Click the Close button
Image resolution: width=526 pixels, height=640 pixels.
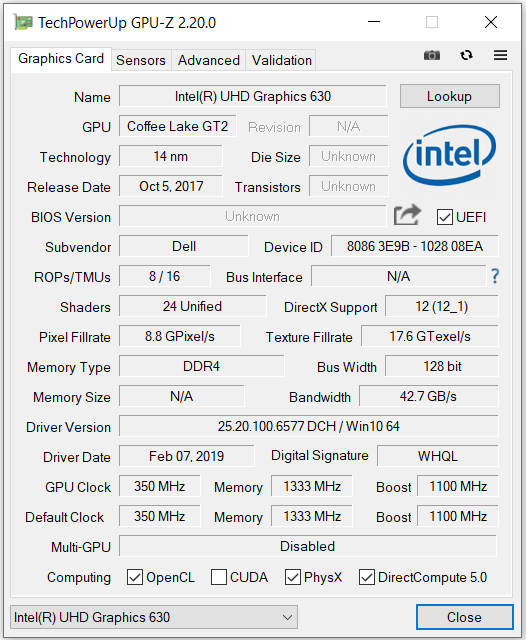click(464, 617)
